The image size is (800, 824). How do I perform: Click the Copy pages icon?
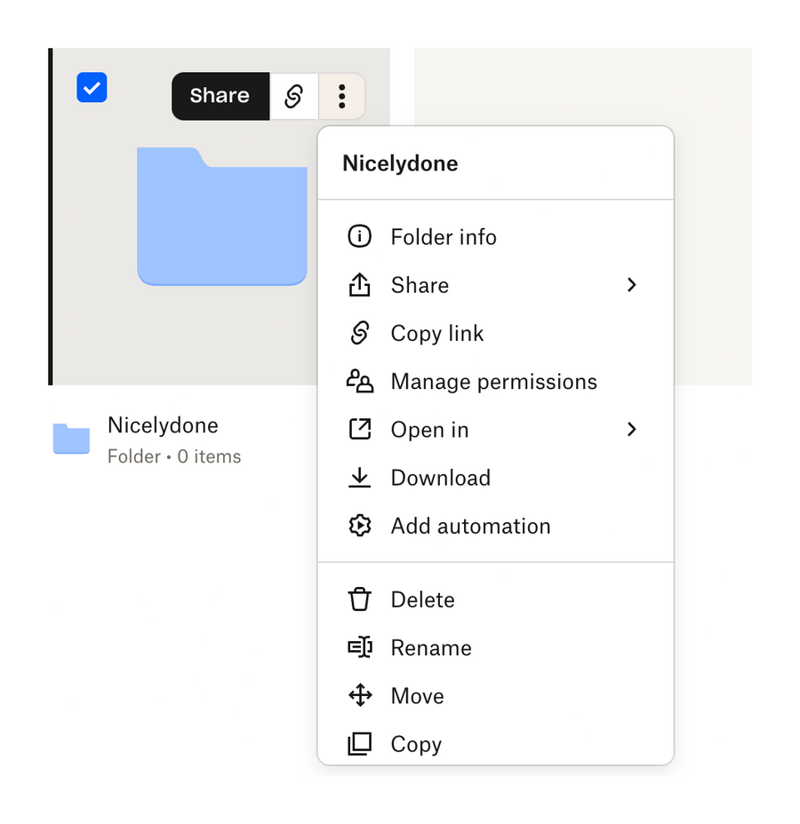click(x=360, y=743)
